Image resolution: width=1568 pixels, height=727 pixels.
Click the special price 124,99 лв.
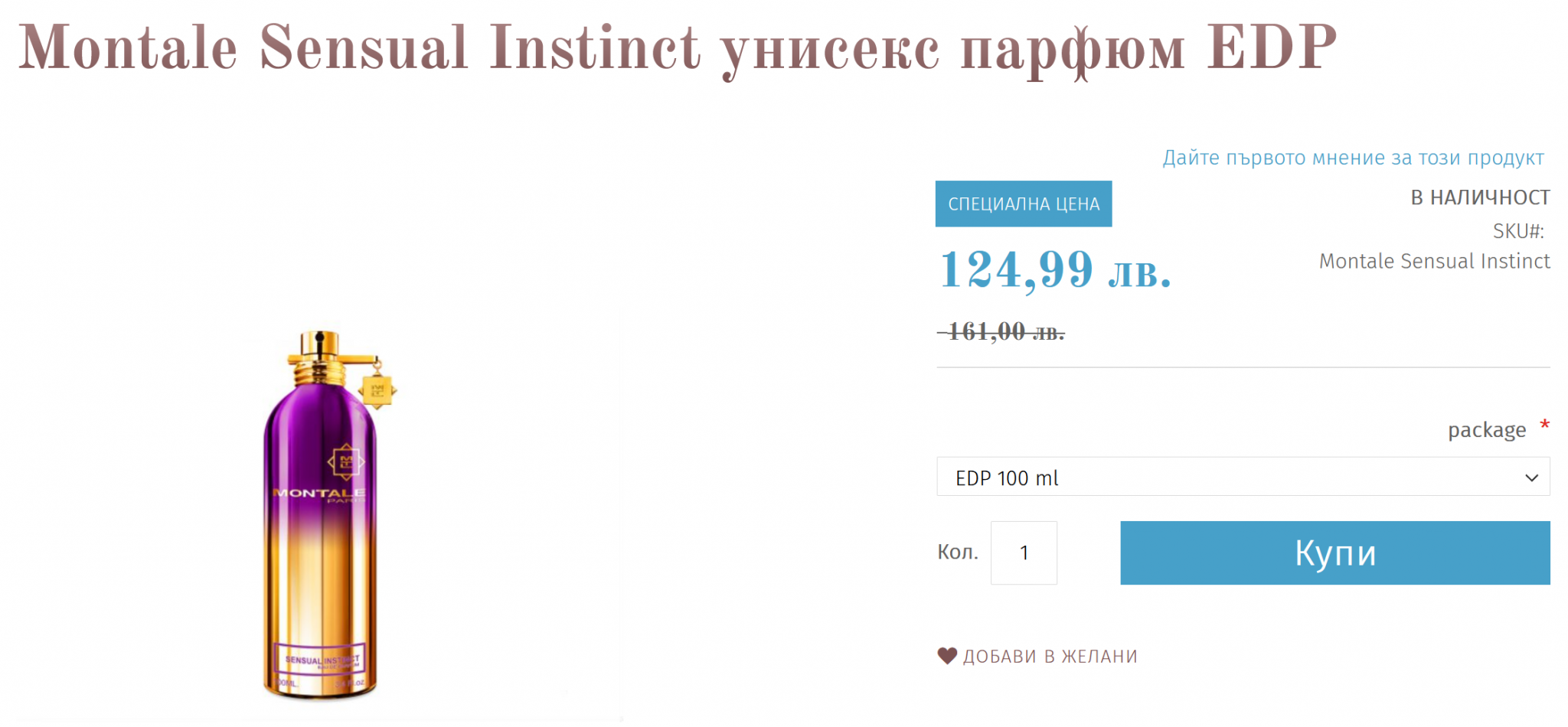click(1055, 270)
